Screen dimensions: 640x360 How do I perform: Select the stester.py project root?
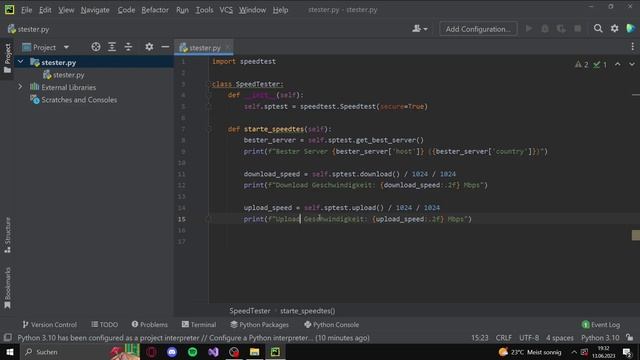(58, 62)
